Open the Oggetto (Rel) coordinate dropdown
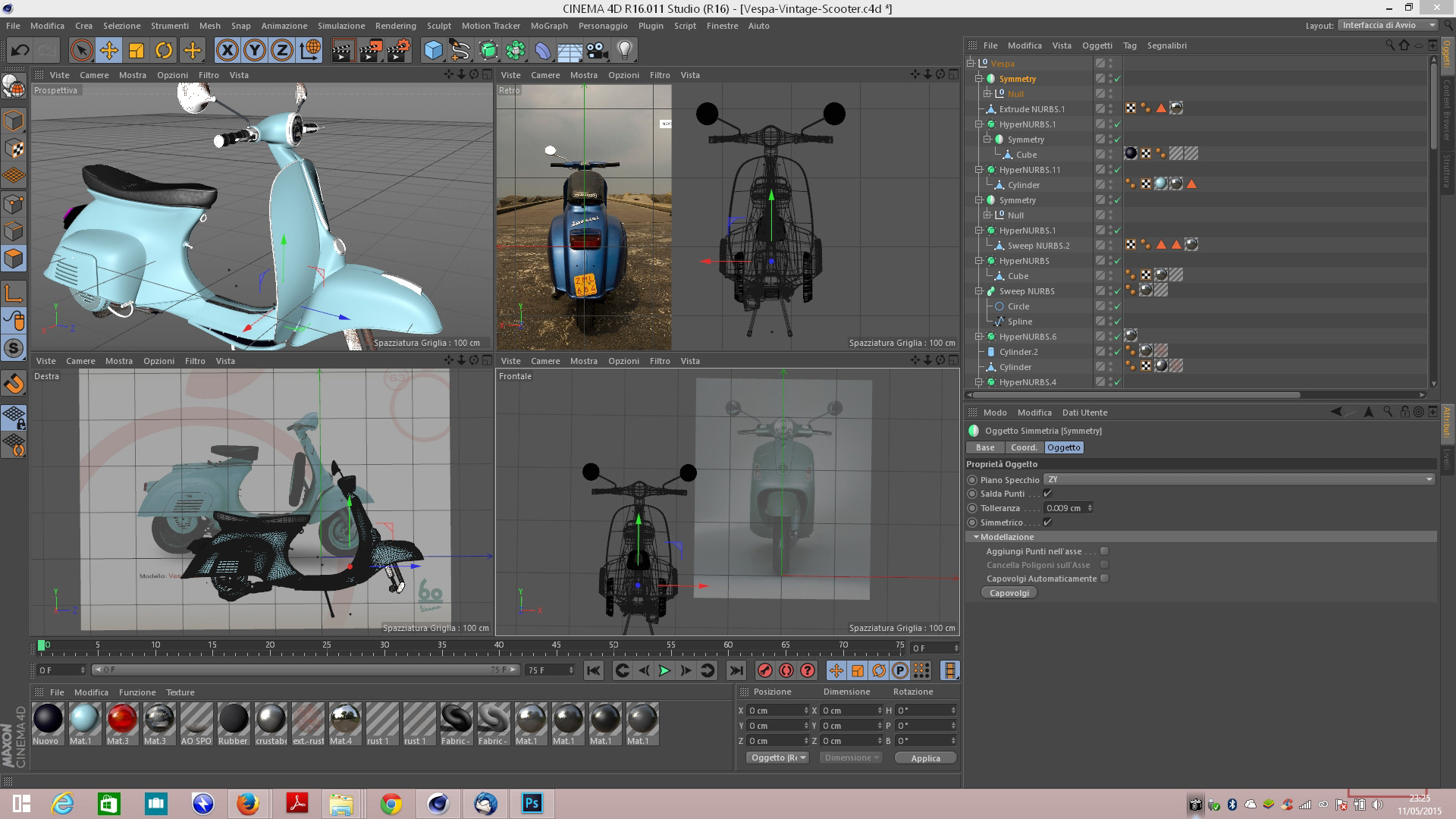Viewport: 1456px width, 819px height. tap(777, 758)
